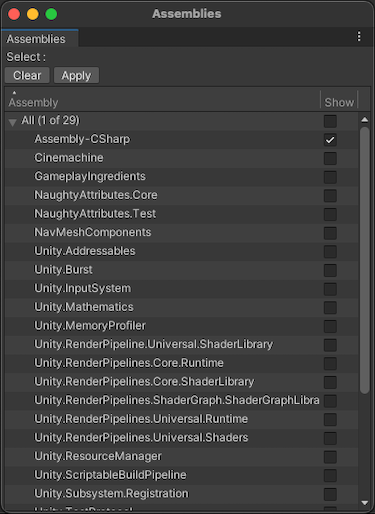375x514 pixels.
Task: Select Unity.RenderPipelines.Core.ShaderLibrary row
Action: pos(182,382)
